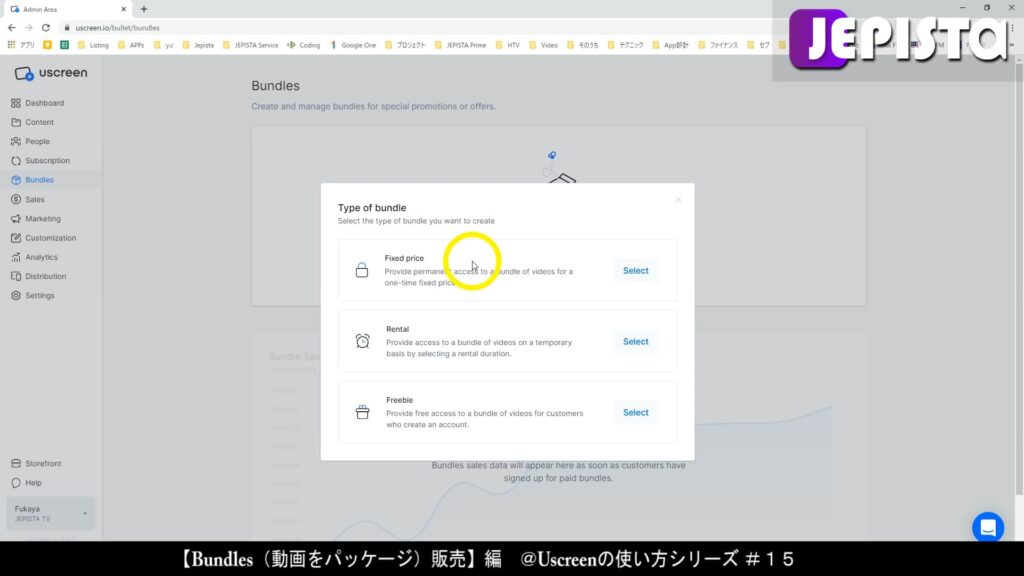Viewport: 1024px width, 576px height.
Task: Click the Help chat bubble icon
Action: pyautogui.click(x=16, y=483)
